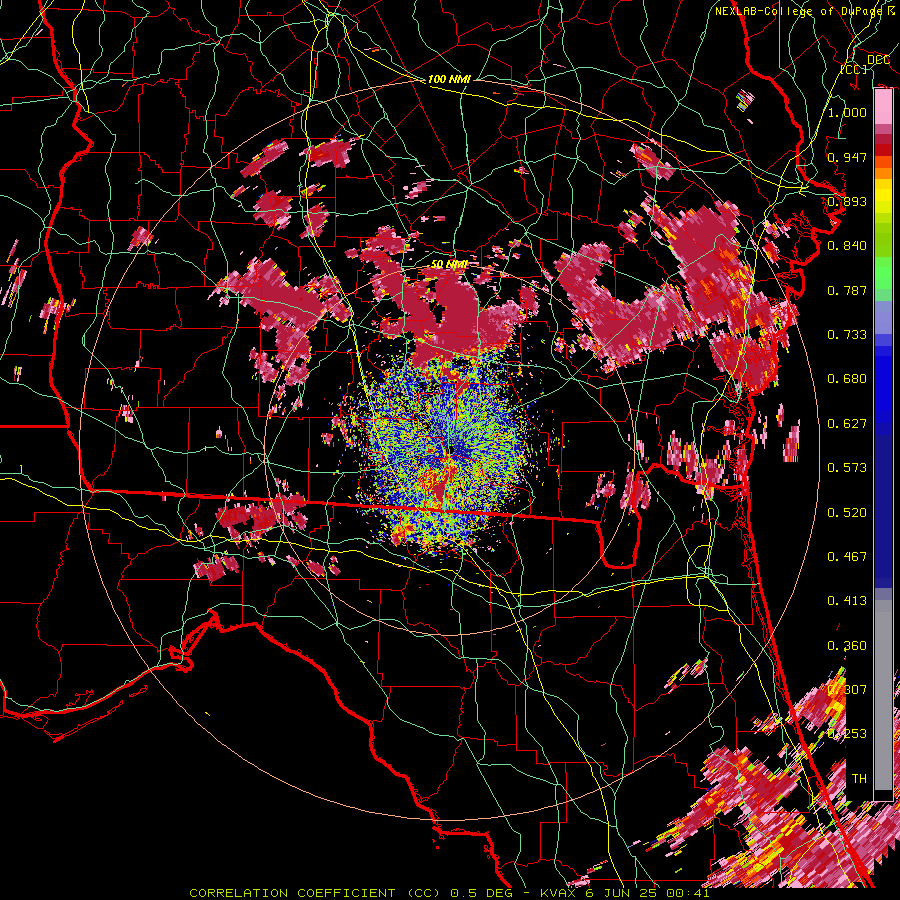Click the TH threshold label on the legend
900x900 pixels.
coord(859,779)
